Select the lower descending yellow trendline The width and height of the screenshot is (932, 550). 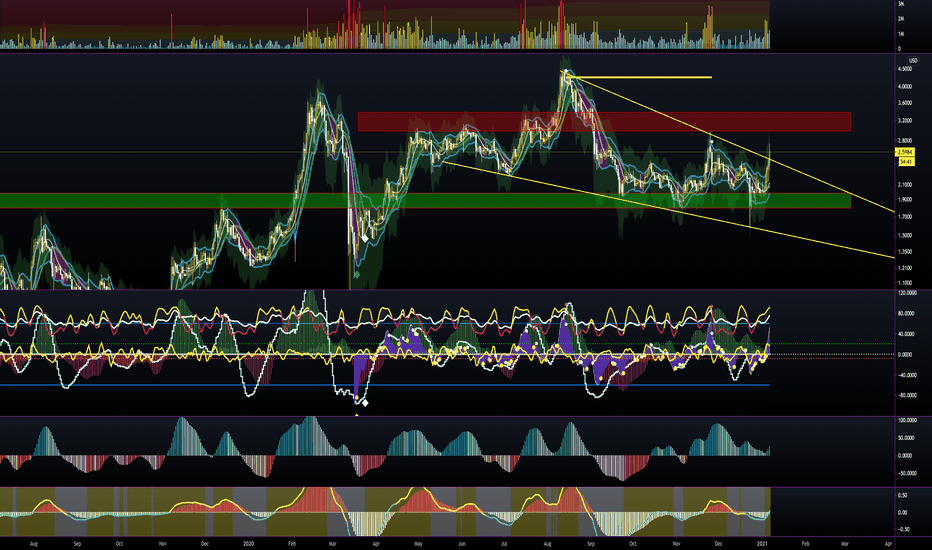tap(669, 209)
